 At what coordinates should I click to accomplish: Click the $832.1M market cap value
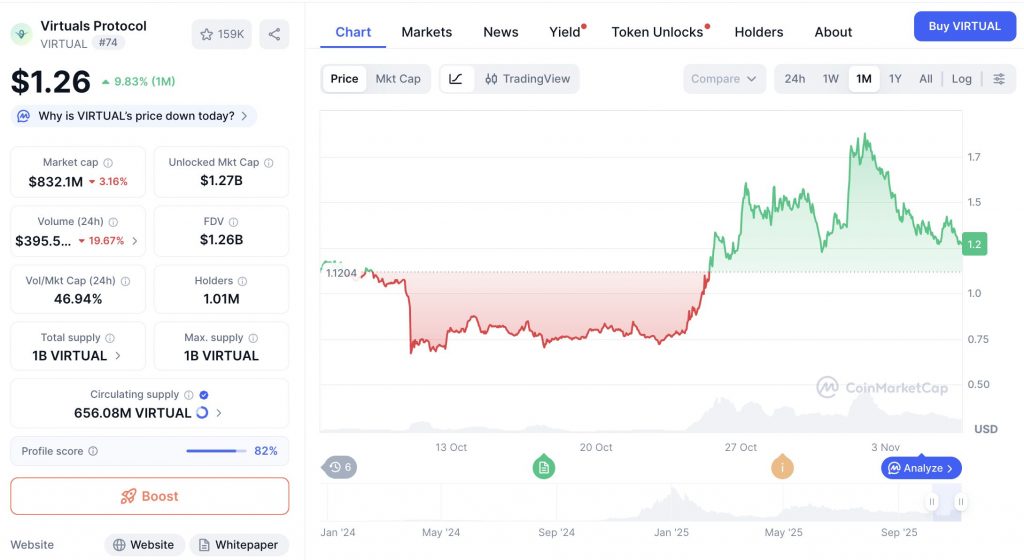(56, 182)
